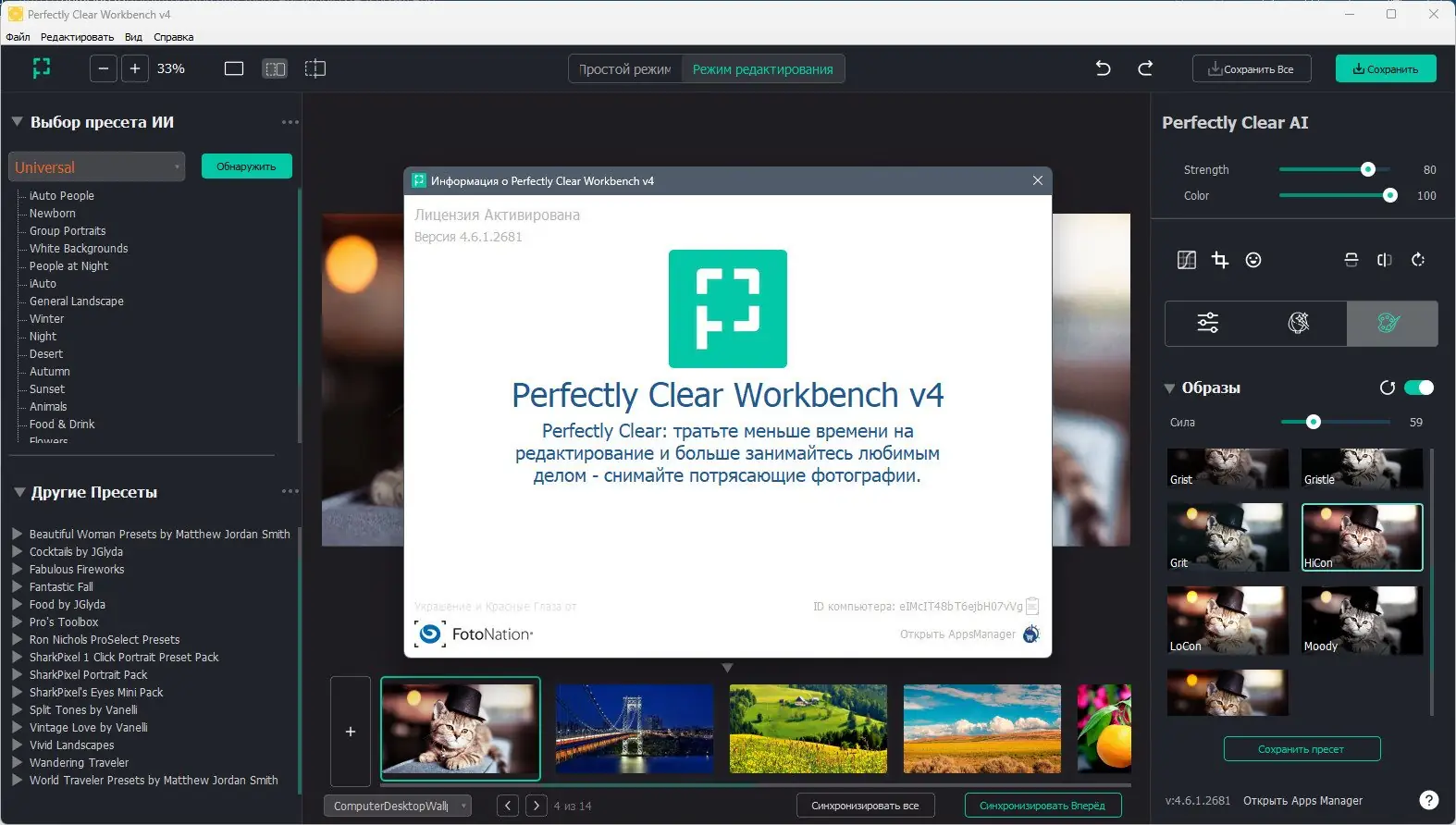Switch to the retouch brush tab
Screen dimensions: 1456x825
(1300, 323)
